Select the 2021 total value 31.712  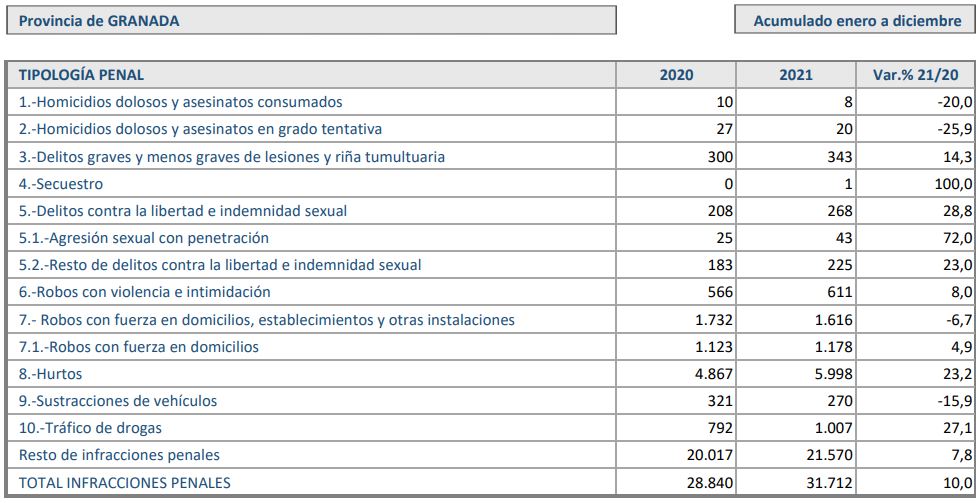point(829,483)
